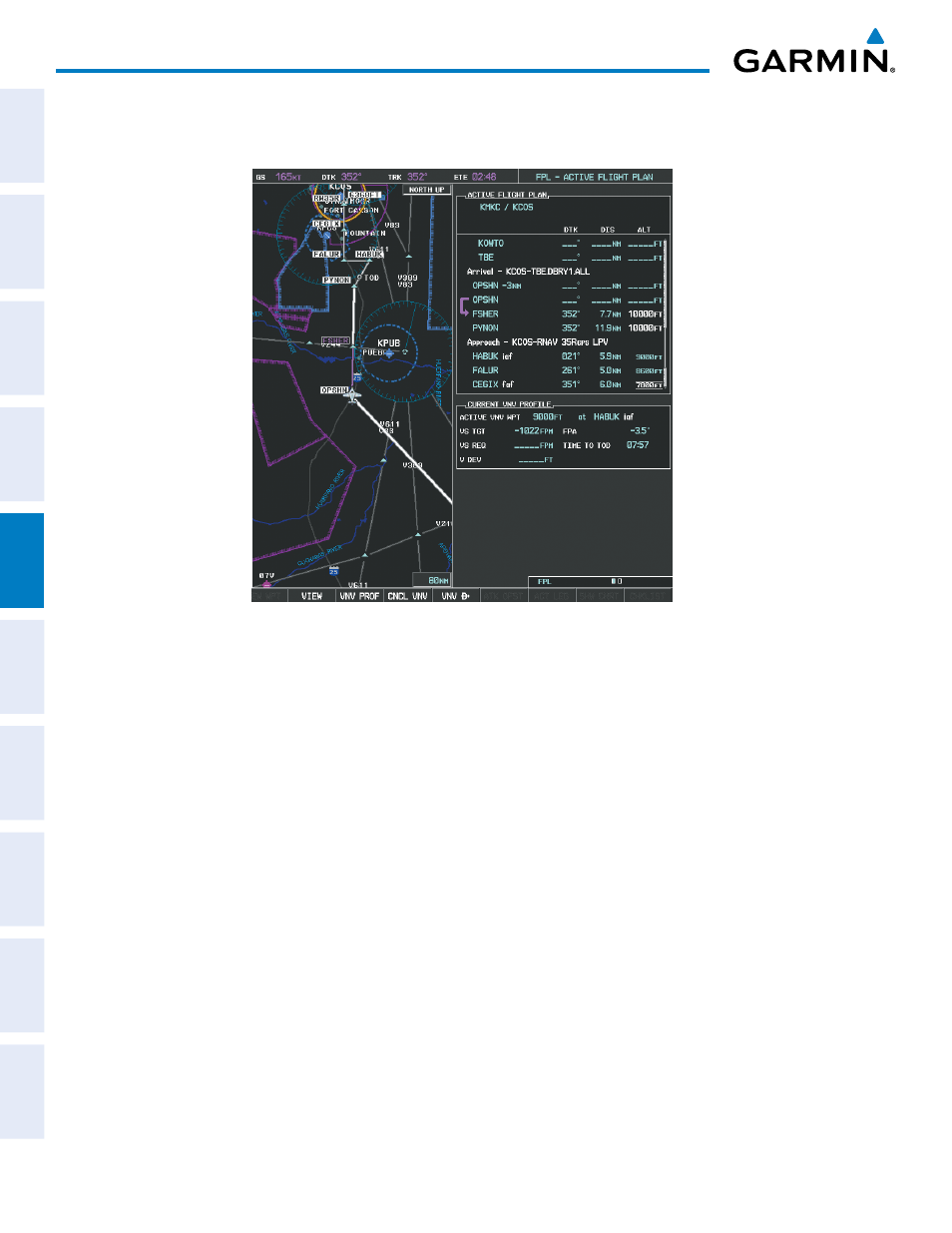Click the Garmin logo
The height and width of the screenshot is (1233, 952).
click(814, 52)
